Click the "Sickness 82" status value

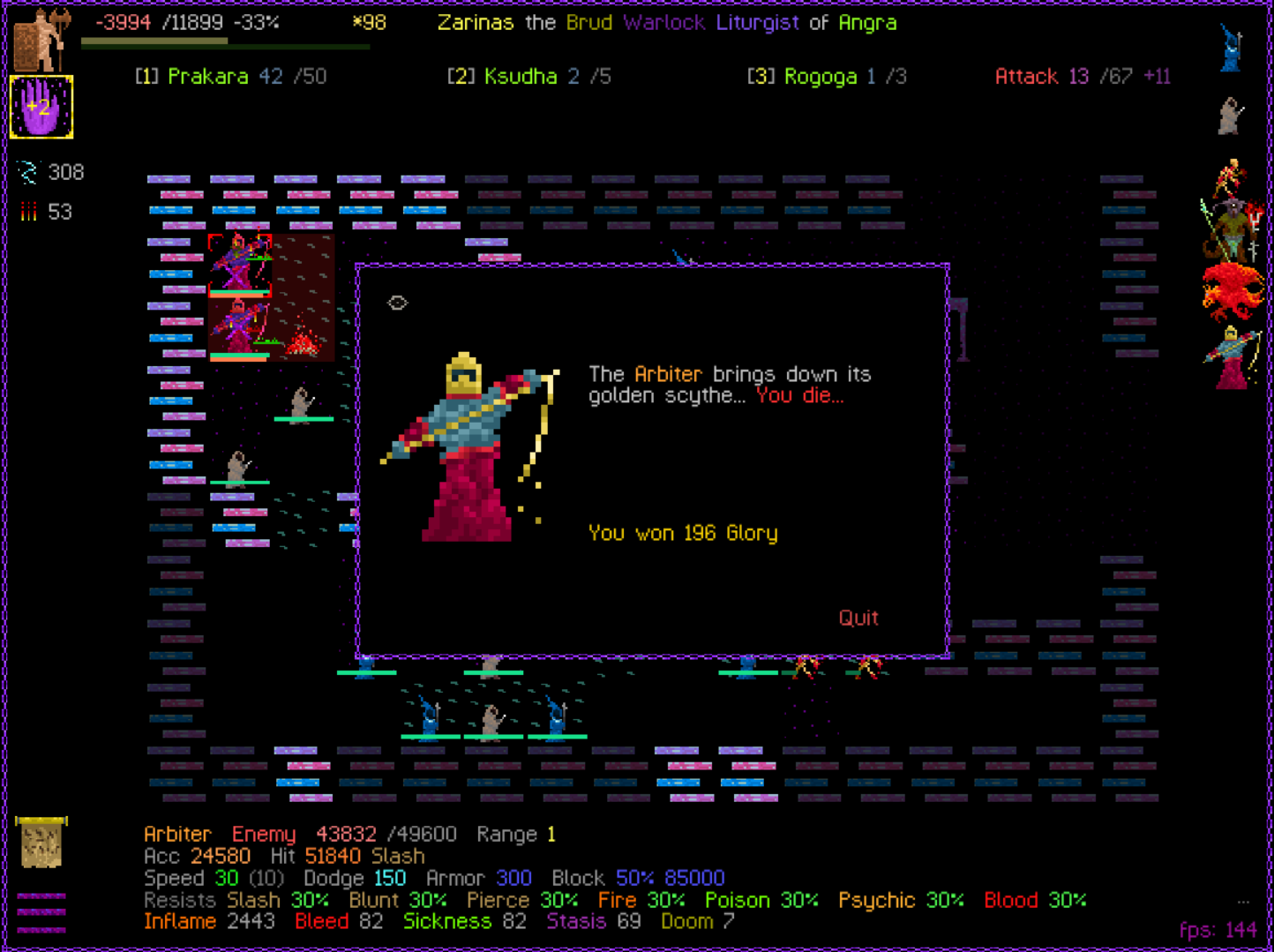pos(465,921)
